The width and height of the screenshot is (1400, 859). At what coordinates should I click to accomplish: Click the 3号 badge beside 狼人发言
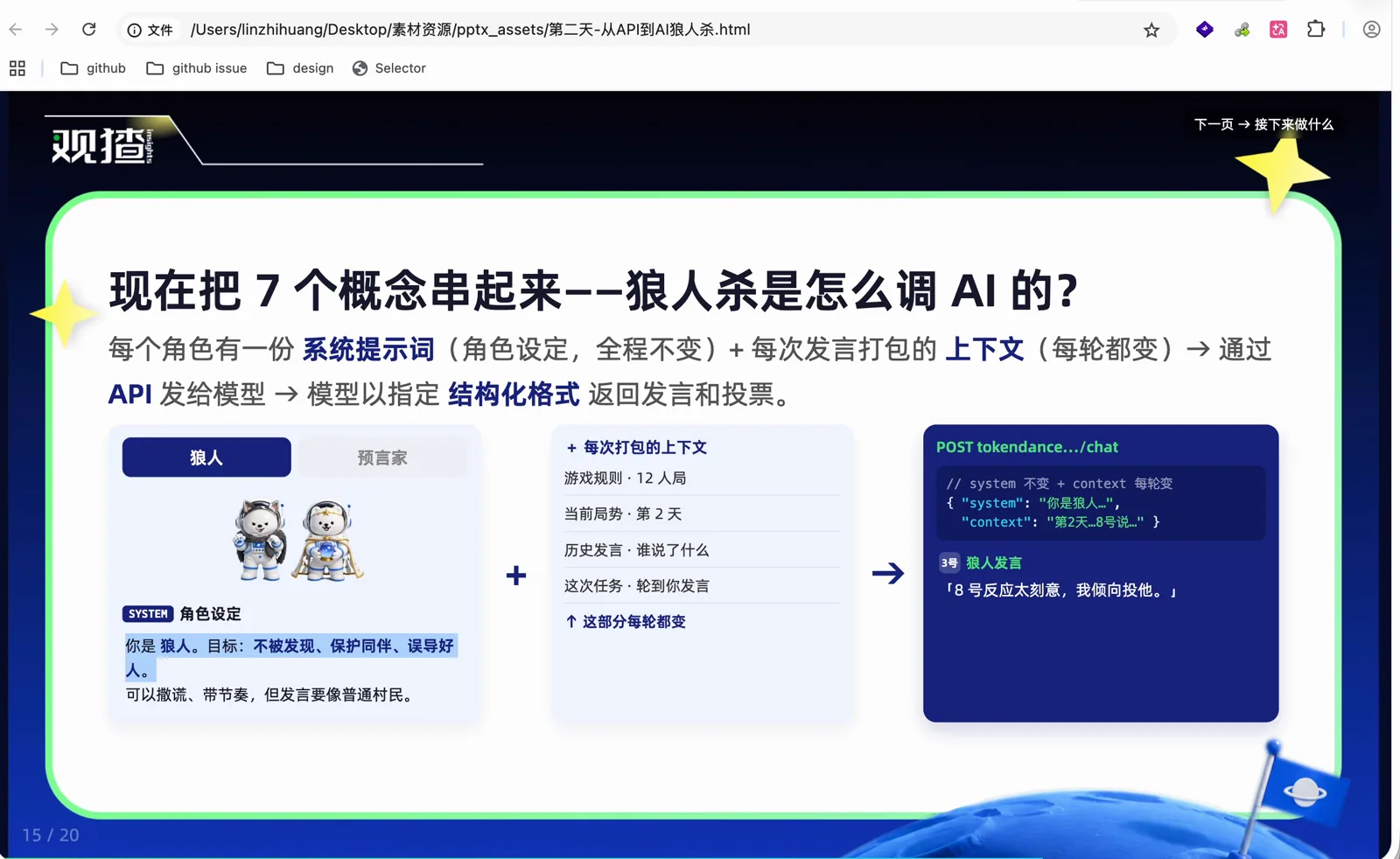point(949,563)
